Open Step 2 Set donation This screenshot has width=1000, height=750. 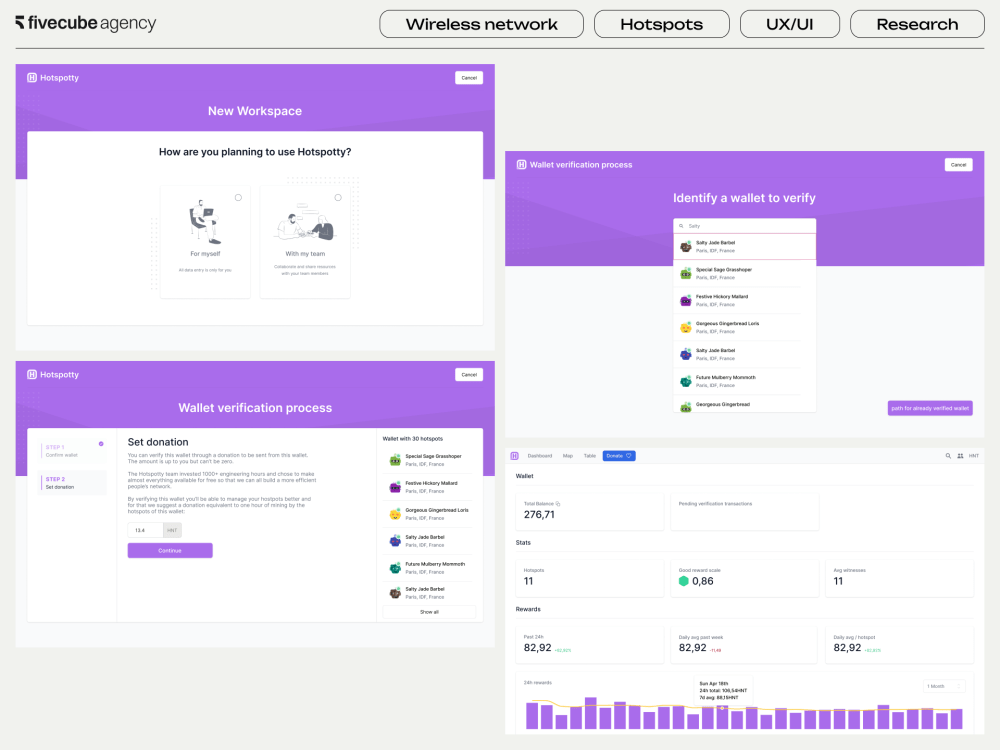coord(71,483)
